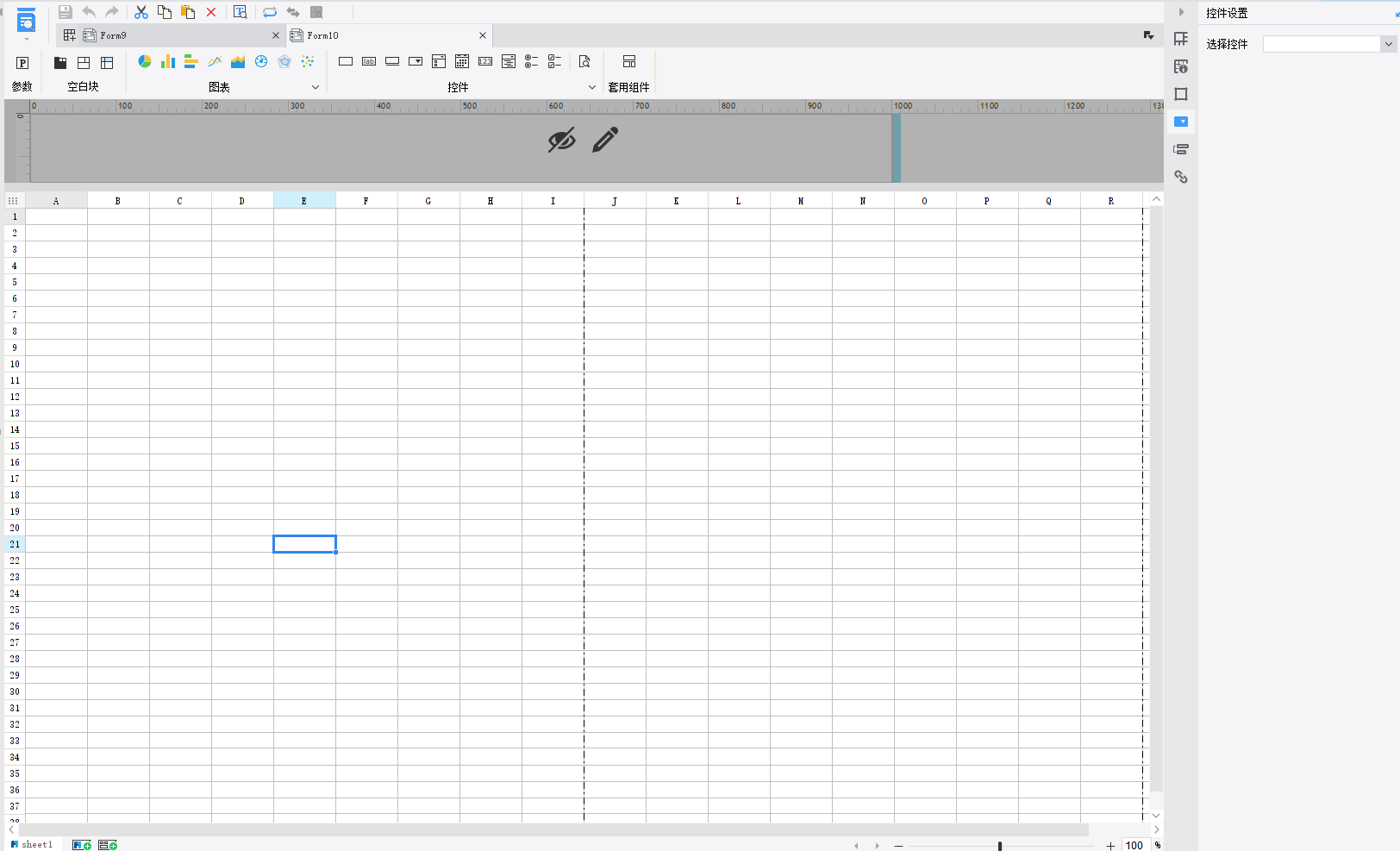Click the save icon in top toolbar
The image size is (1400, 851).
[65, 12]
